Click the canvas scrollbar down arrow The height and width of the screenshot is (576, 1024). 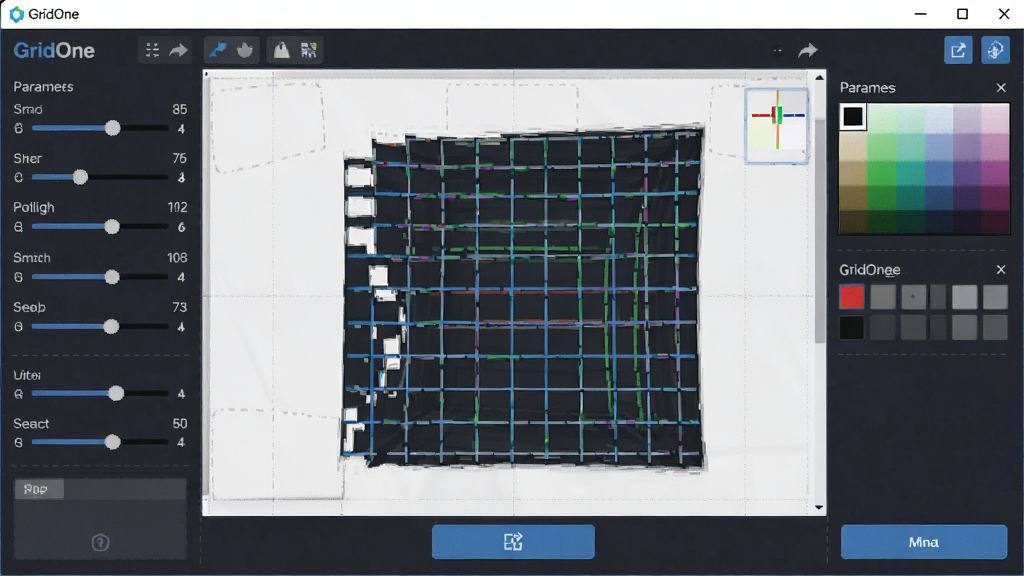tap(819, 507)
